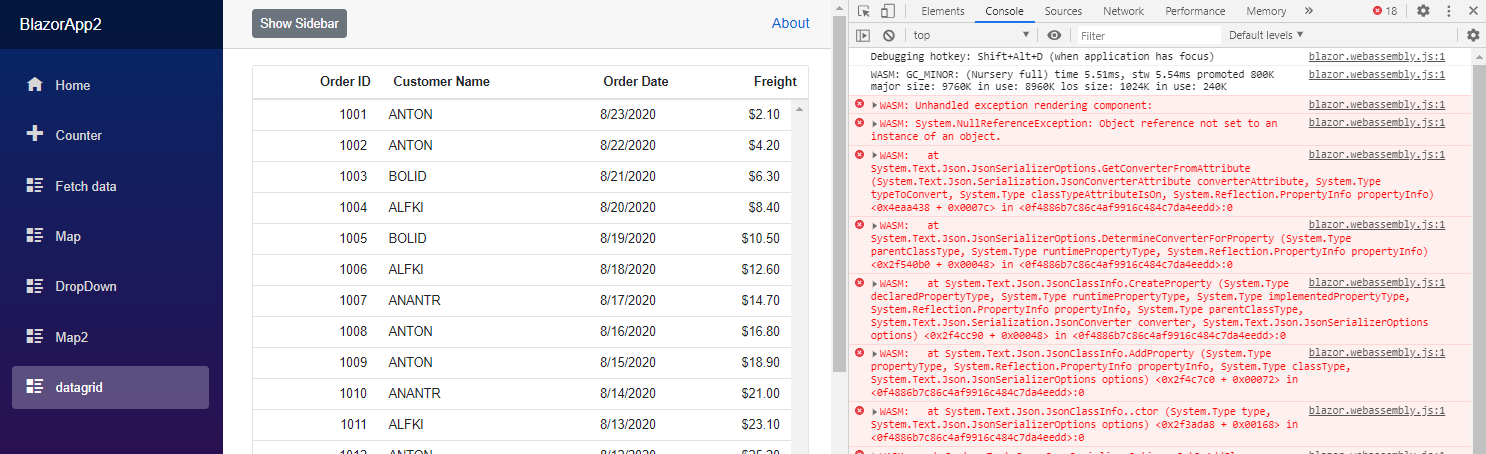Show the console sidebar panel icon
Viewport: 1486px width, 454px height.
point(863,35)
